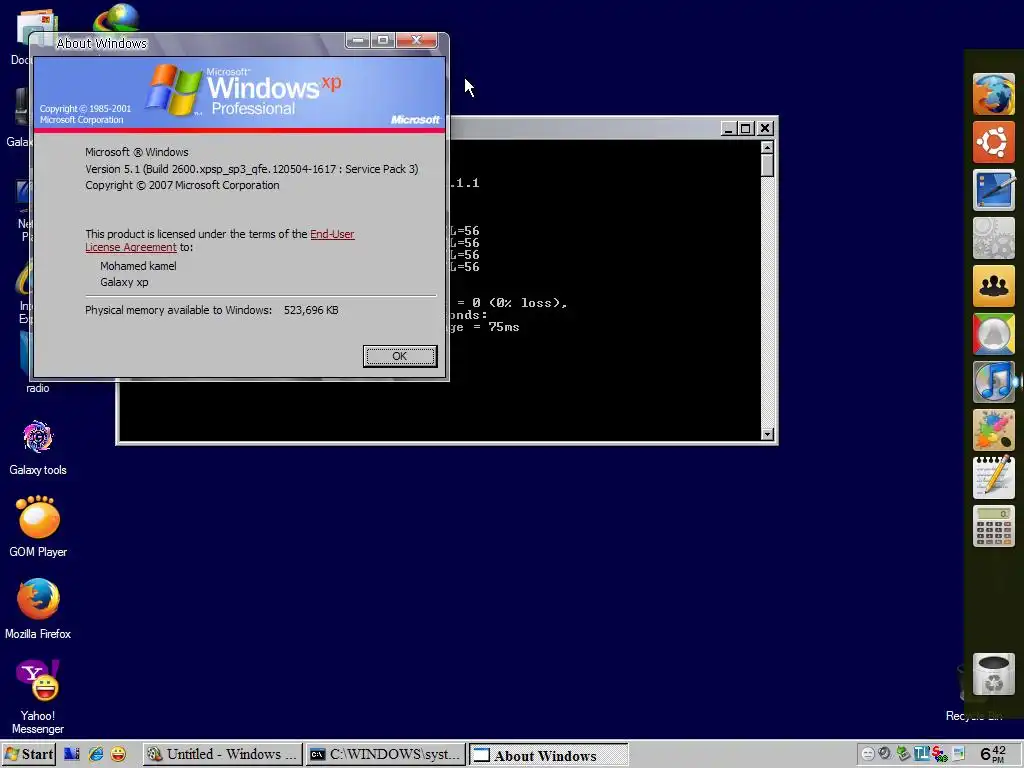Launch GOM Player desktop icon

pos(38,526)
